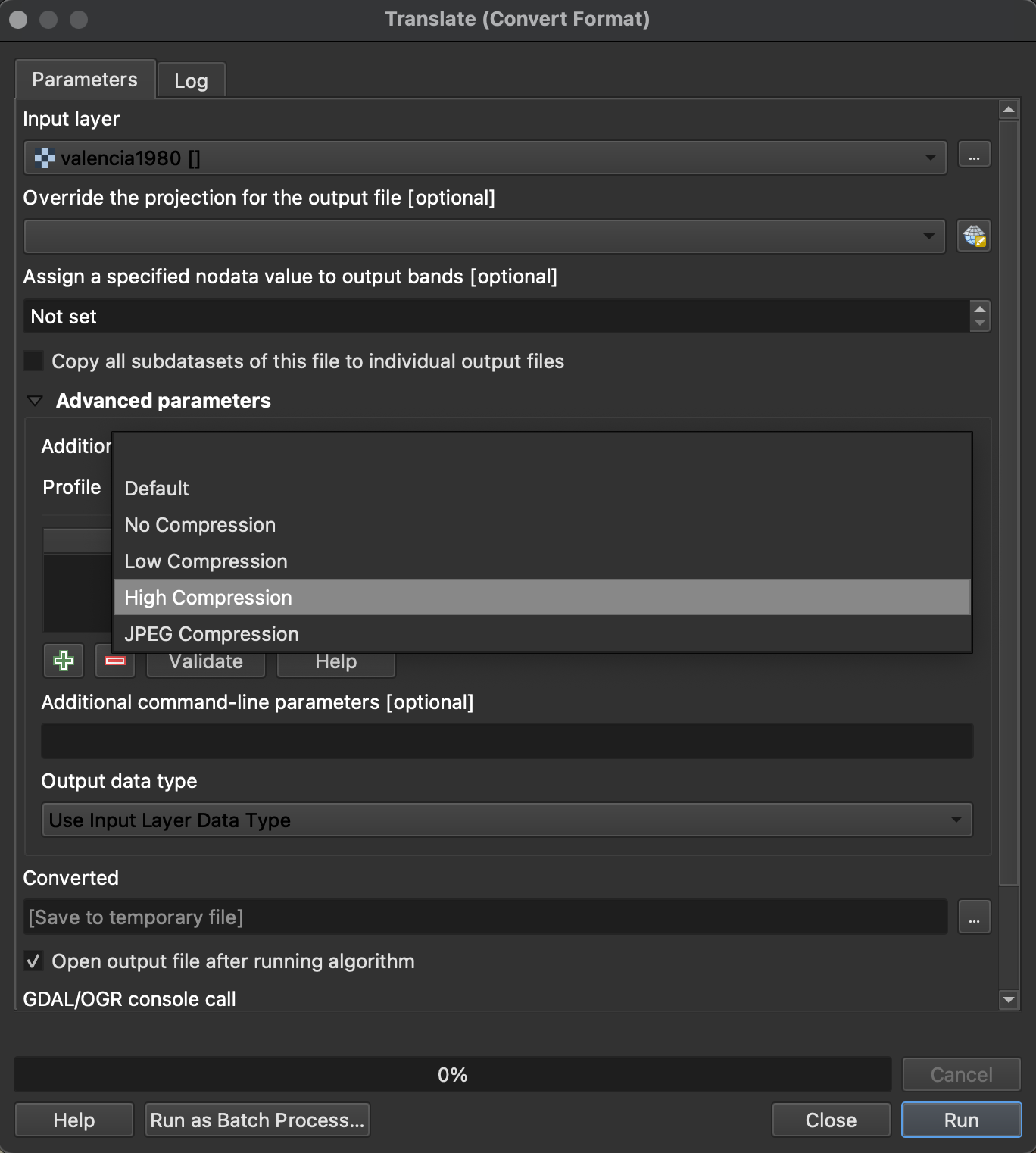
Task: Click Run as Batch Process button
Action: pos(257,1120)
